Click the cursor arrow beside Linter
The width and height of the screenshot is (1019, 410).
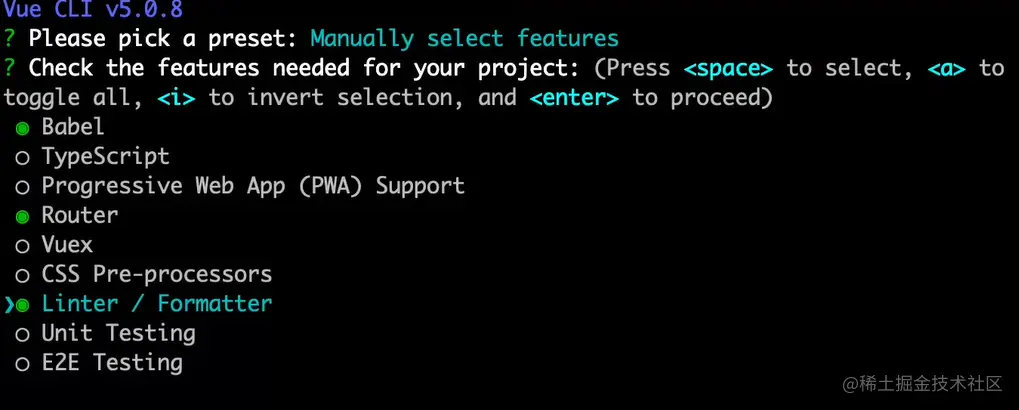point(8,304)
